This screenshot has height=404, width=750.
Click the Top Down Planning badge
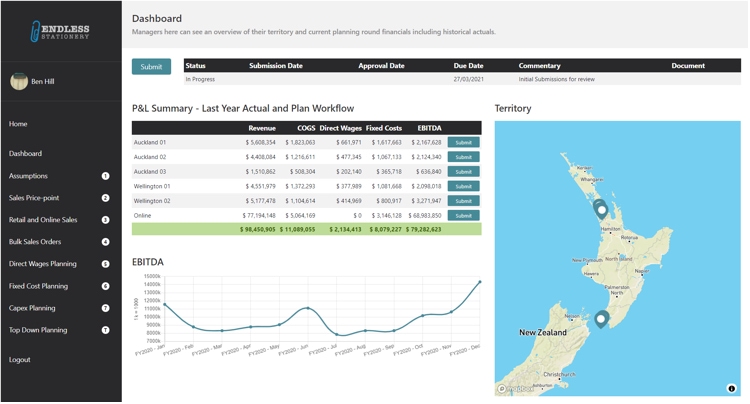(x=105, y=330)
